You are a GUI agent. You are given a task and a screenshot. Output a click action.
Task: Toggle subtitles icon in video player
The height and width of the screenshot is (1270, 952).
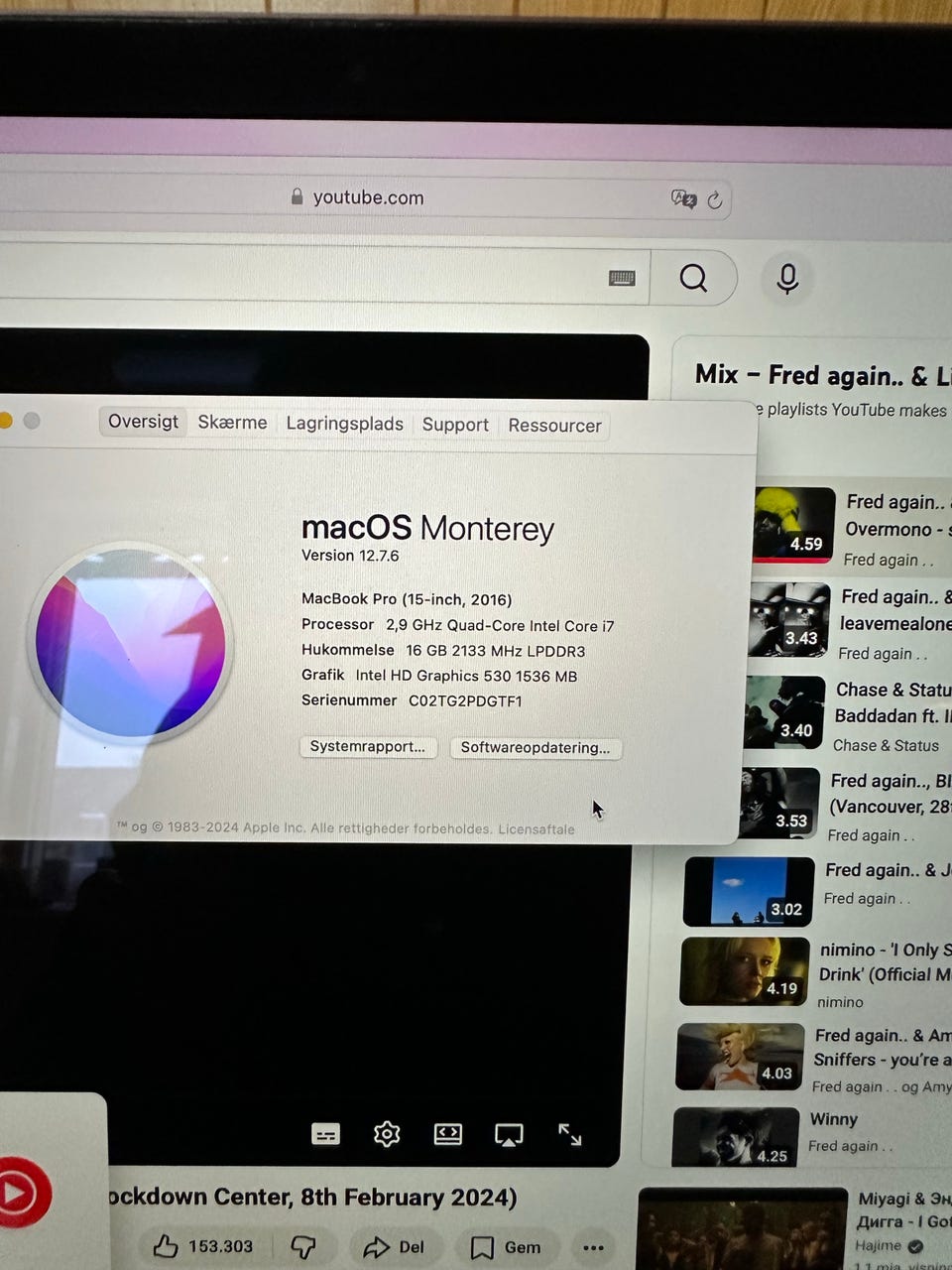[x=325, y=1134]
